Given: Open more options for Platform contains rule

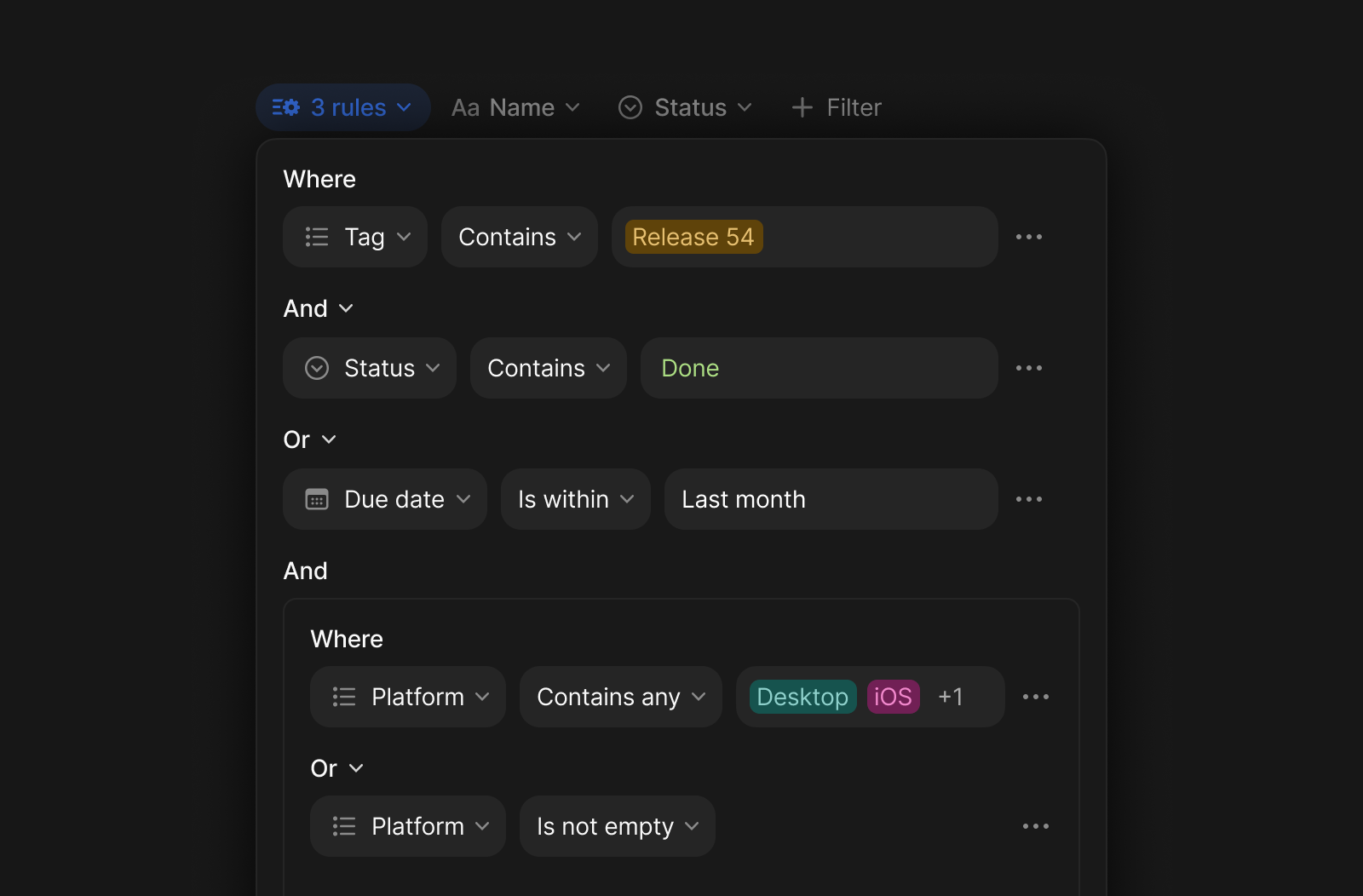Looking at the screenshot, I should pos(1035,697).
